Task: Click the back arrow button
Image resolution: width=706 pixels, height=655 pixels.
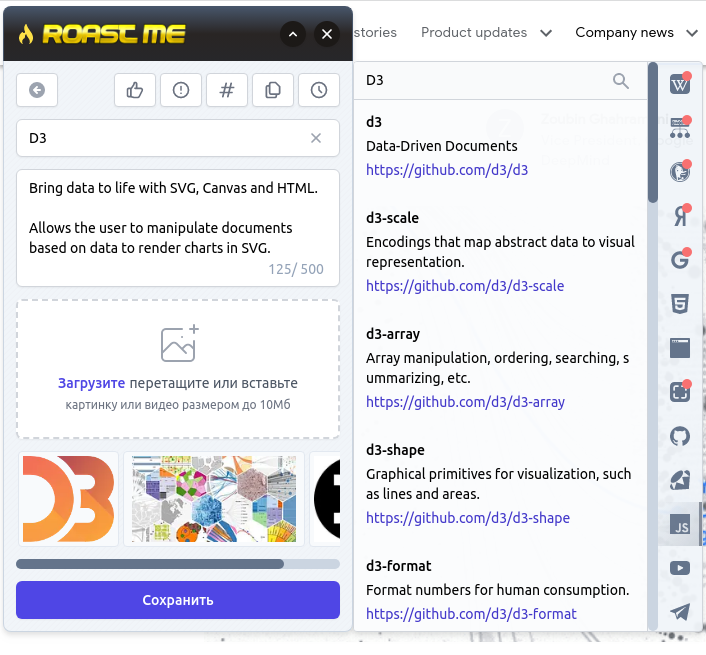Action: point(37,90)
